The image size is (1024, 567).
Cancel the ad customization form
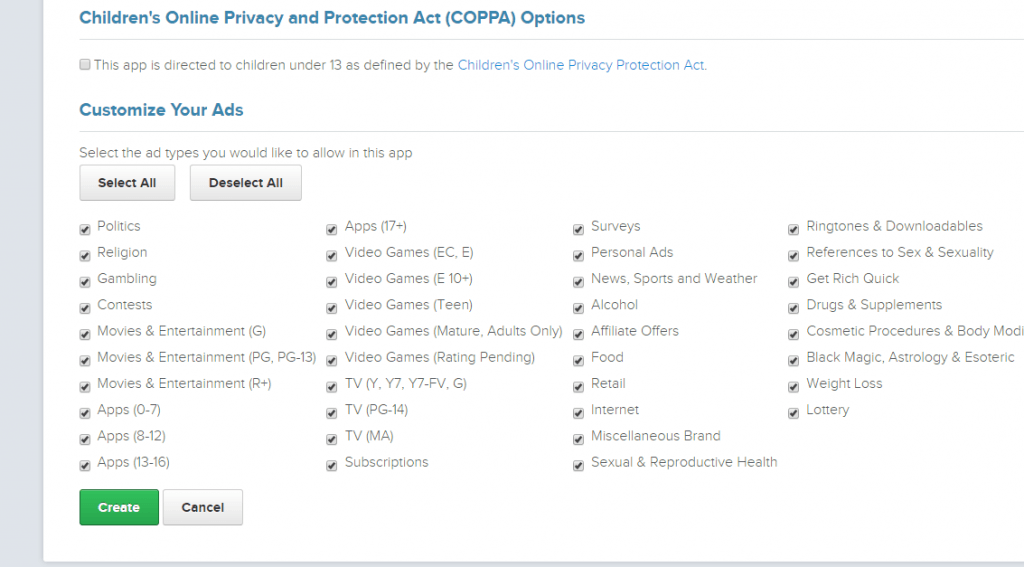(202, 507)
